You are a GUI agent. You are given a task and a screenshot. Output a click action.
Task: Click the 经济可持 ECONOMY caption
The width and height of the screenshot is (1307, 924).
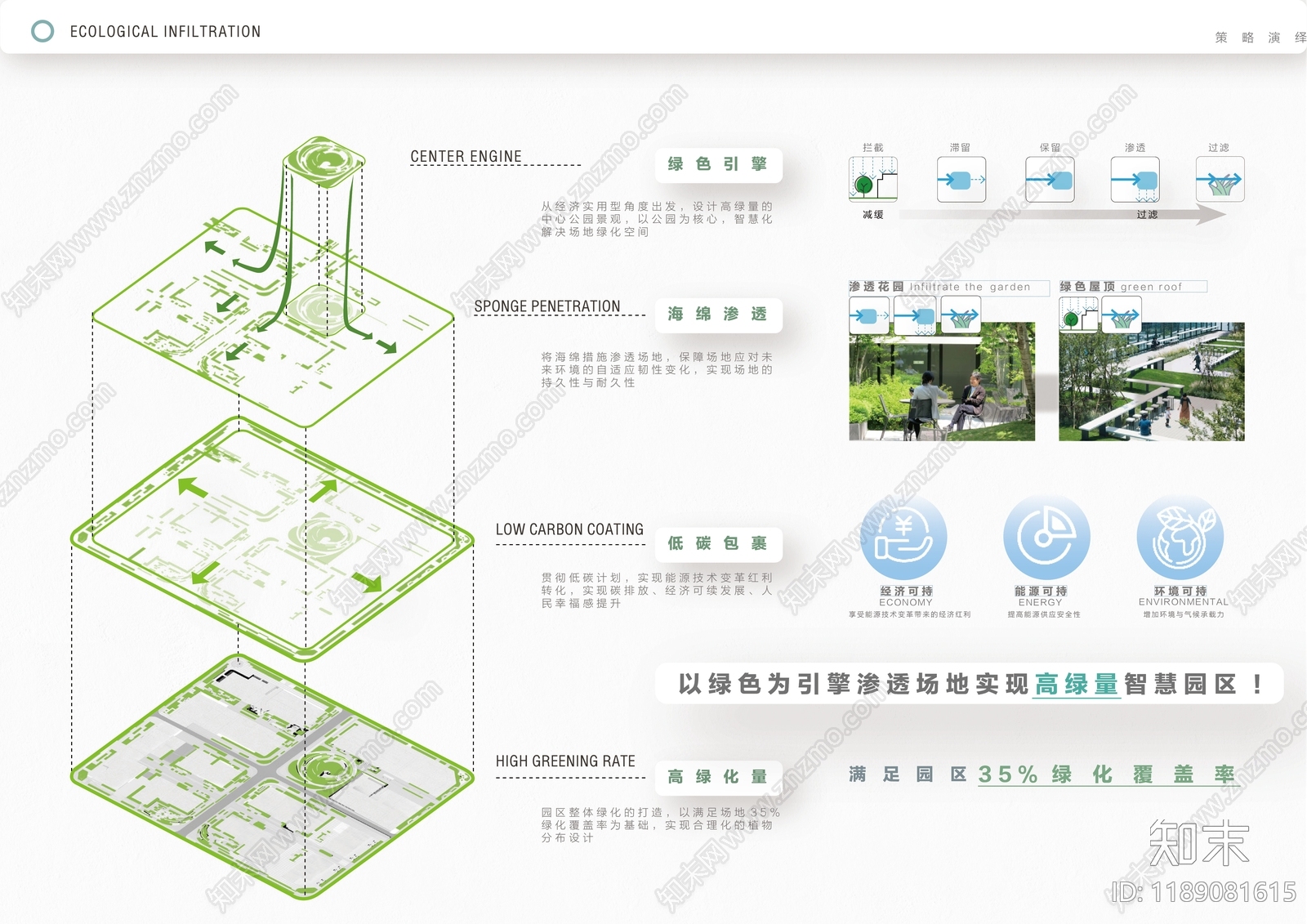point(906,596)
